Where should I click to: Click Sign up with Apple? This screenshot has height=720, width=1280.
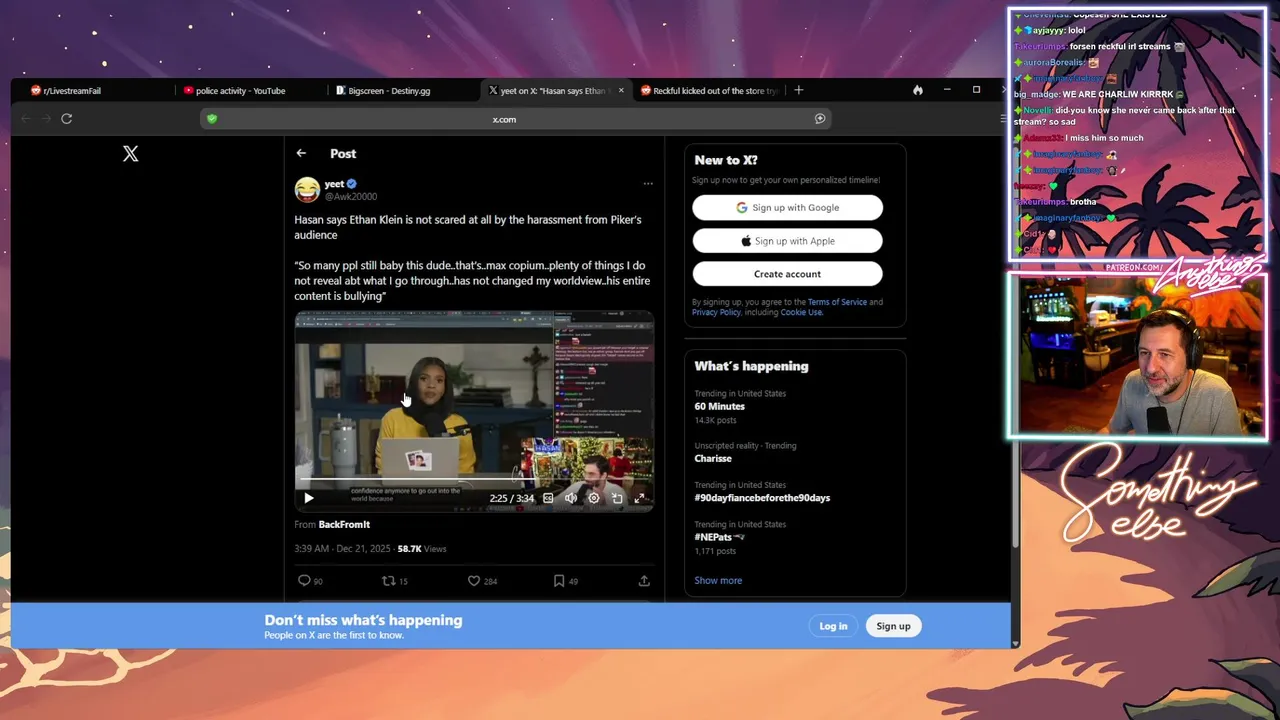(x=787, y=241)
